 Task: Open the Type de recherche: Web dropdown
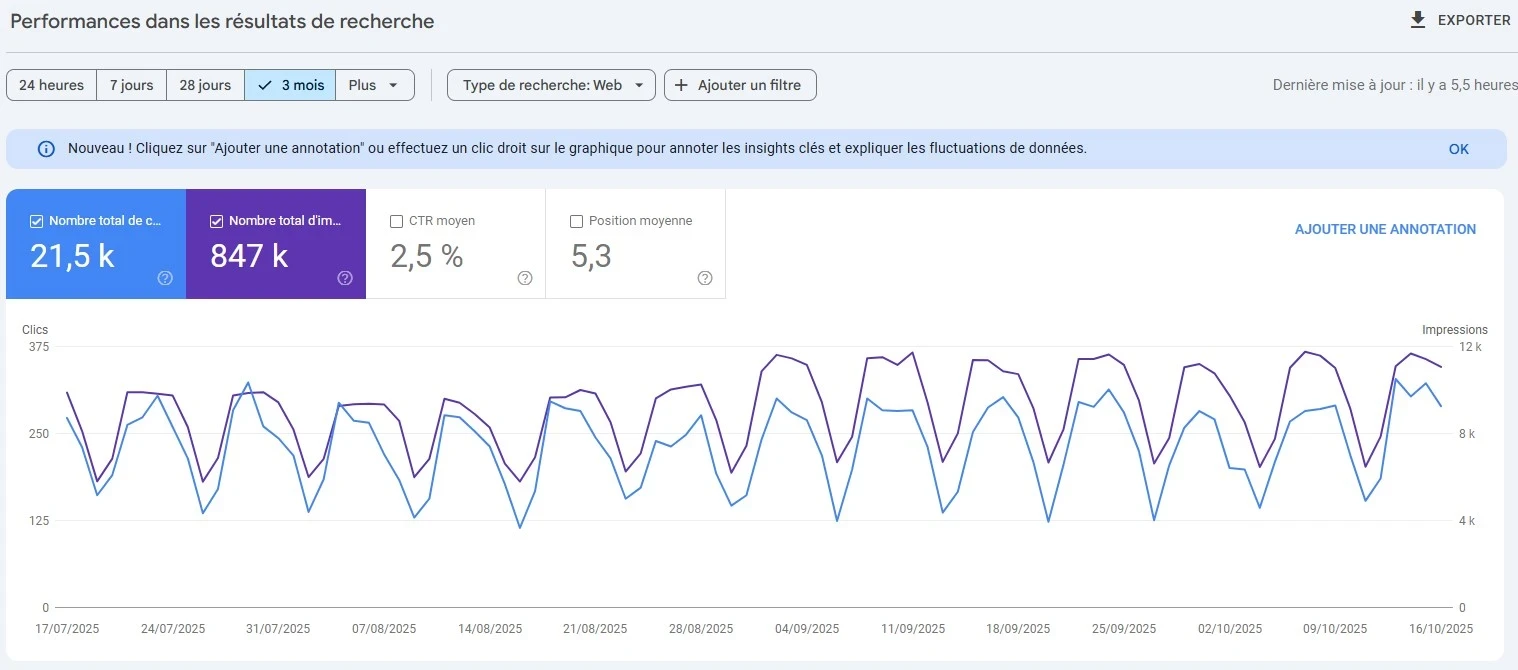(550, 85)
